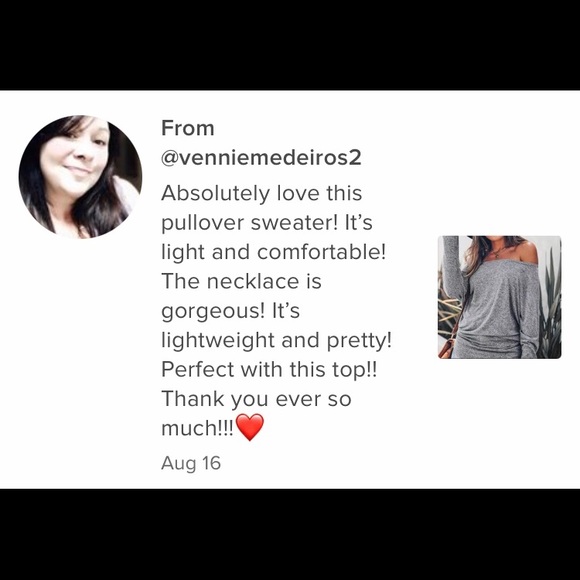This screenshot has height=580, width=580.
Task: Tap the @venniemedeiros2 username link
Action: click(261, 158)
